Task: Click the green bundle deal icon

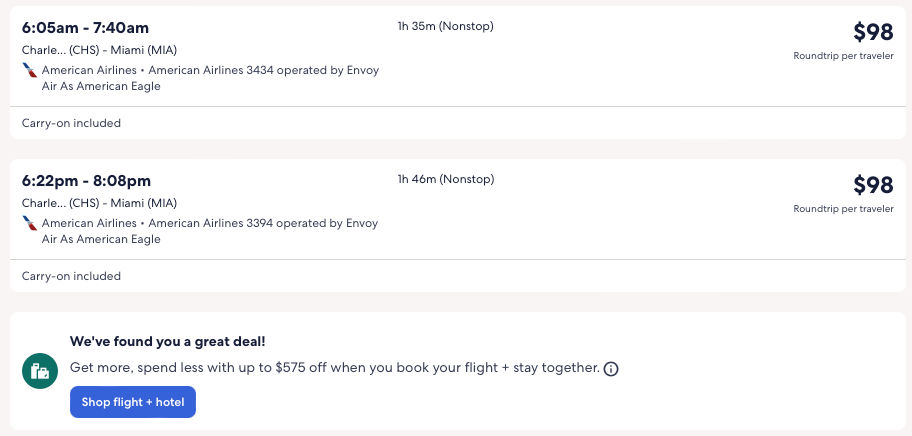Action: (40, 372)
